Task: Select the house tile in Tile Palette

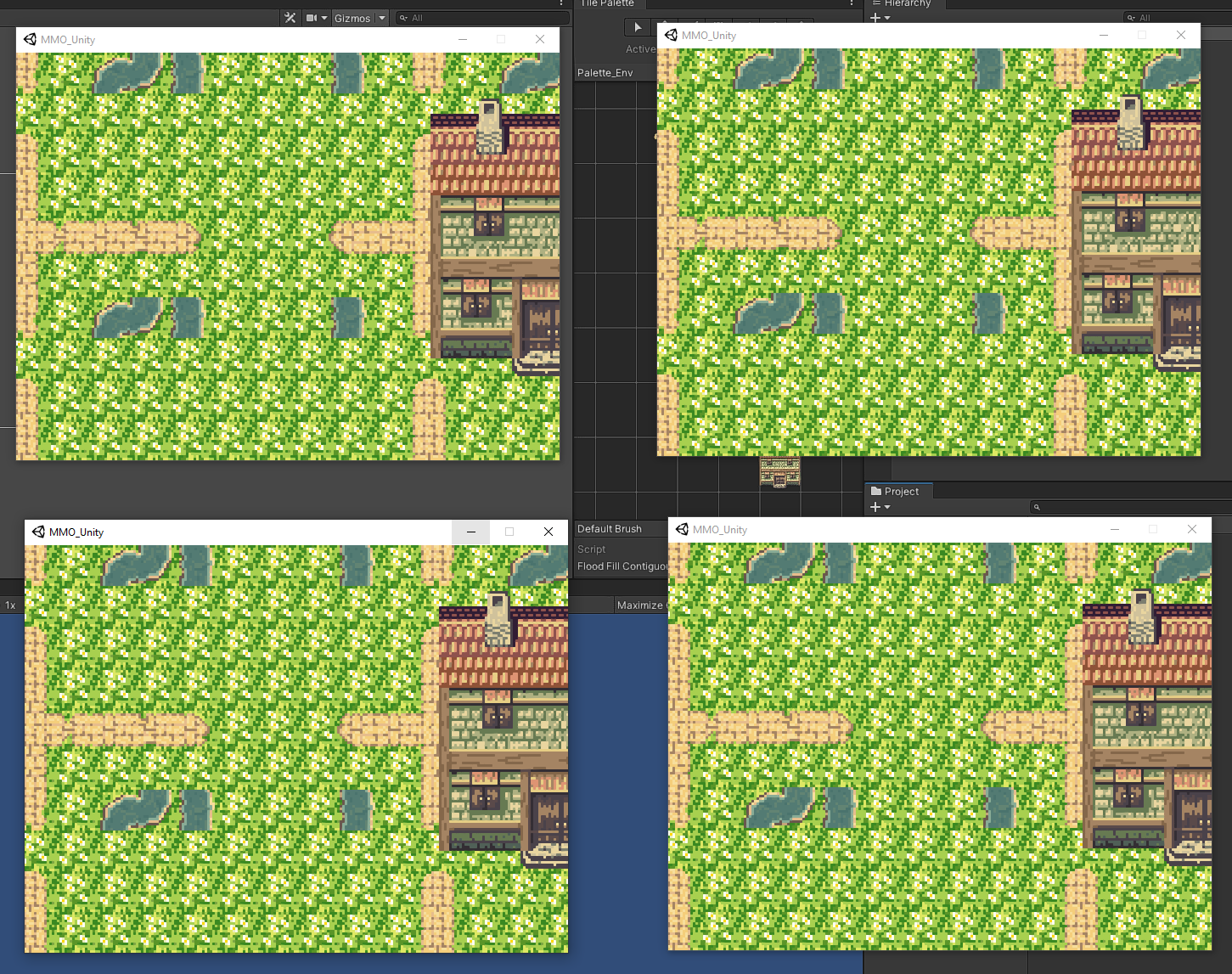Action: click(x=780, y=472)
